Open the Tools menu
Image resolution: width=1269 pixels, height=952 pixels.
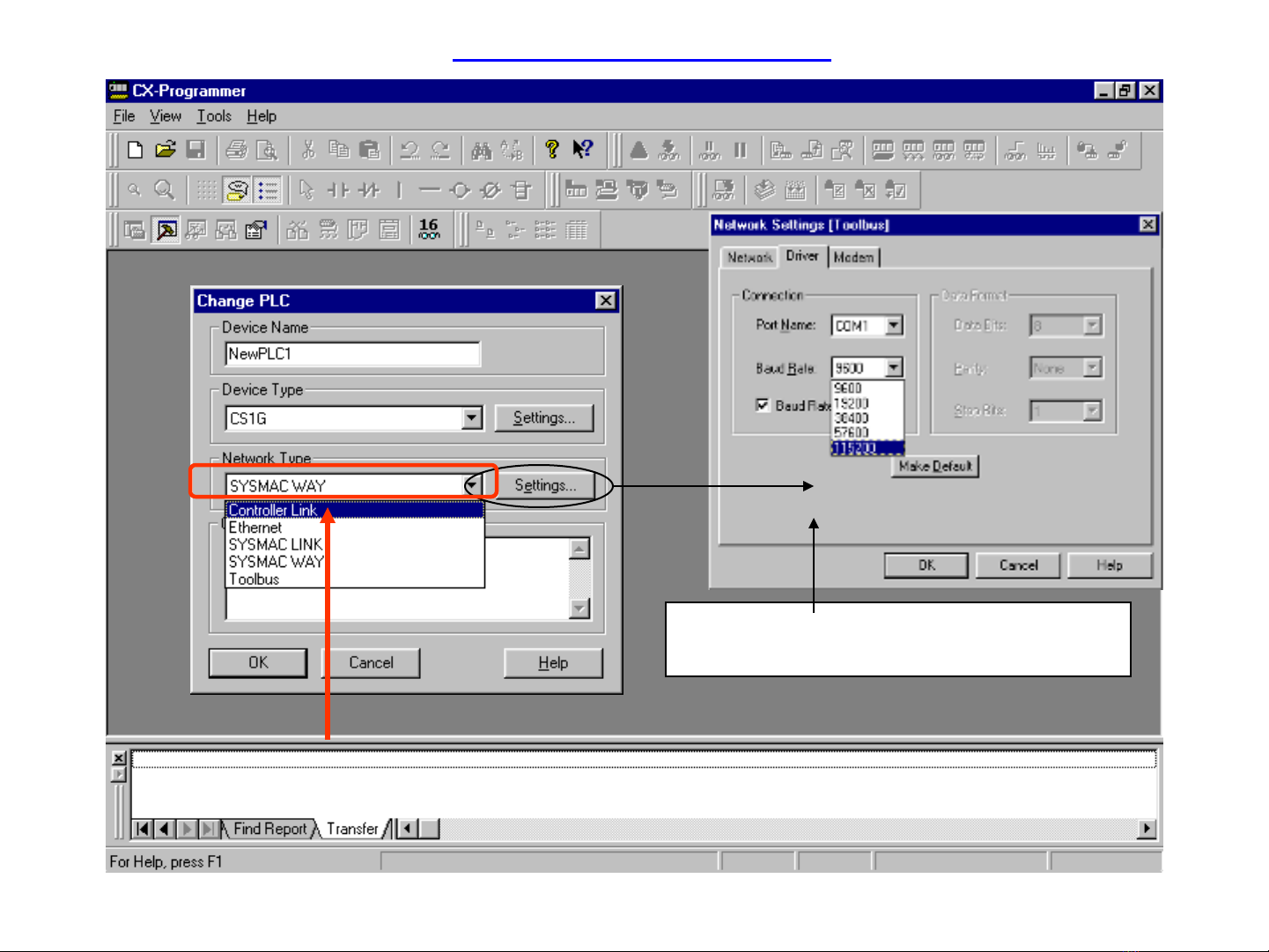pos(214,116)
